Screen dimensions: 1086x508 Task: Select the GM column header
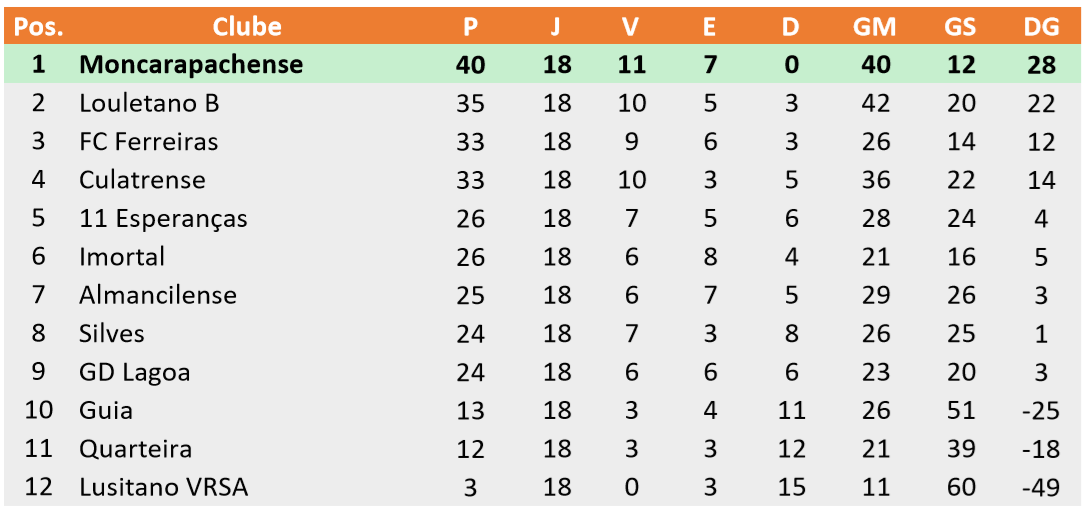click(875, 27)
